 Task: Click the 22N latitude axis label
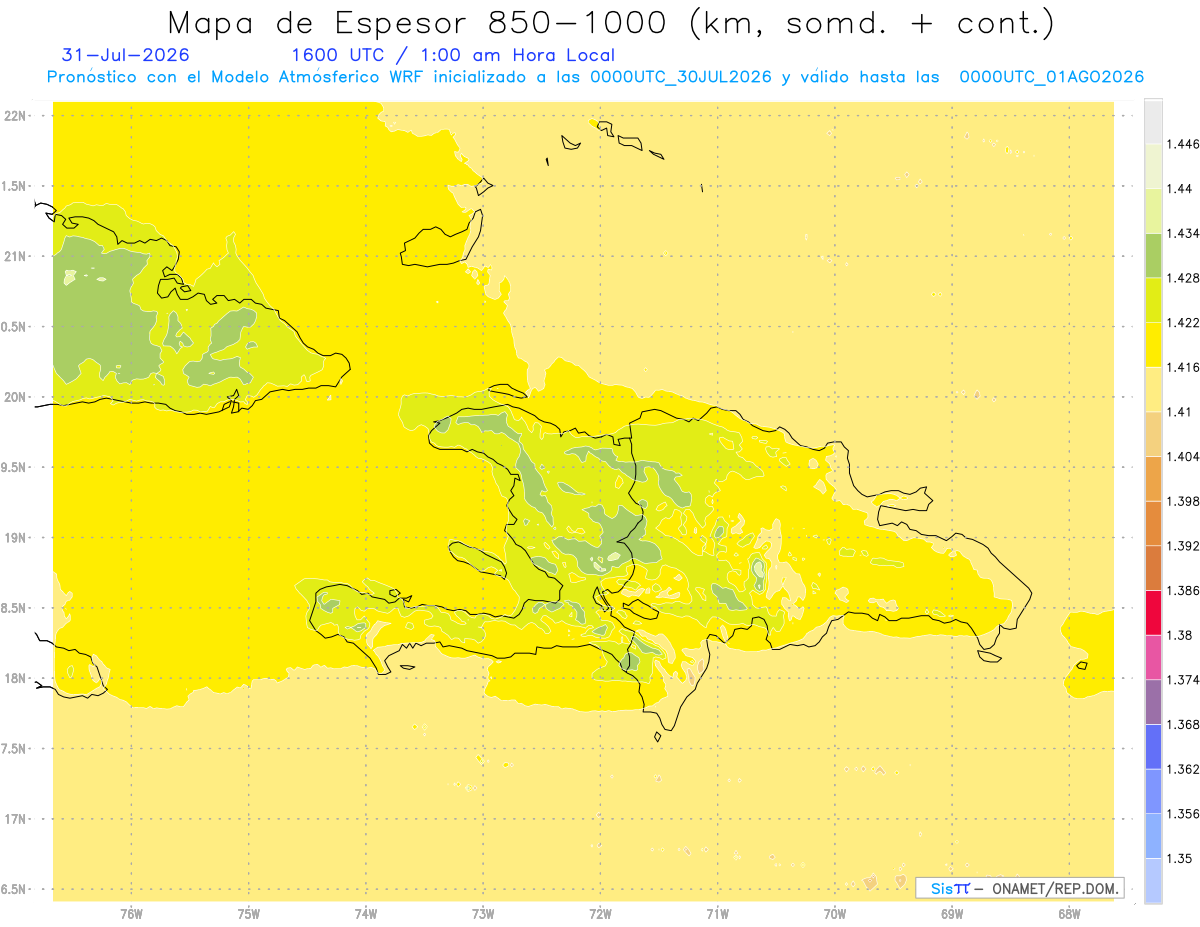[15, 116]
